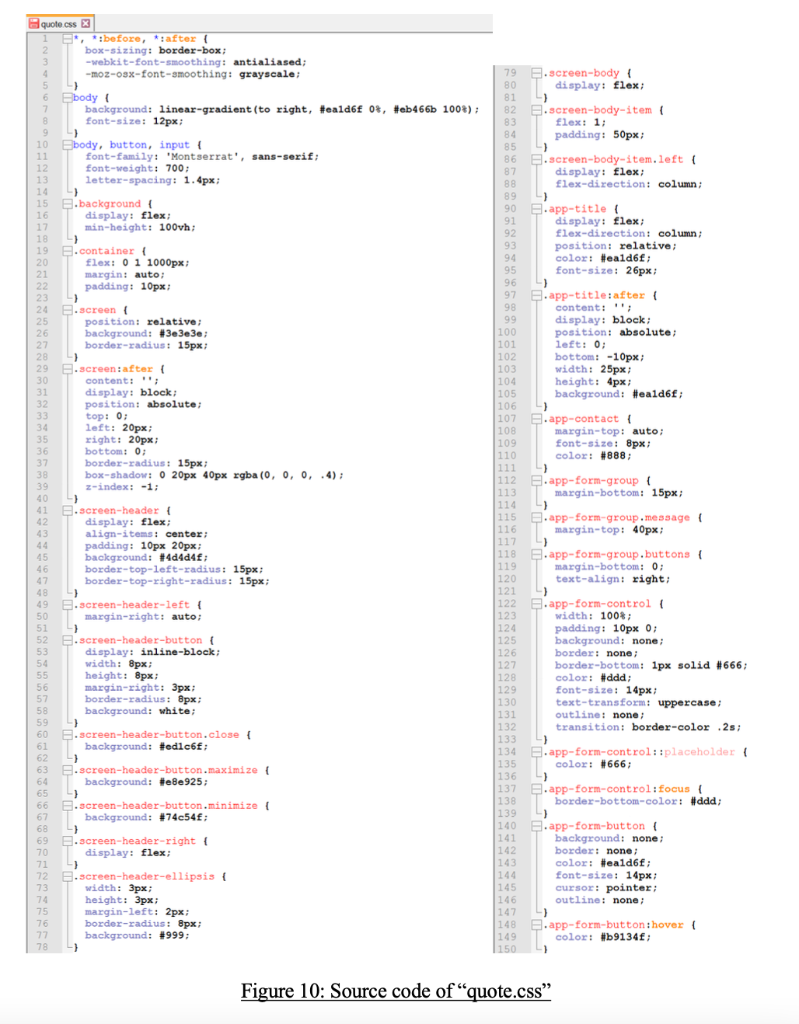Collapse the .screen-header-right rule fold marker
The height and width of the screenshot is (1024, 799).
[67, 840]
